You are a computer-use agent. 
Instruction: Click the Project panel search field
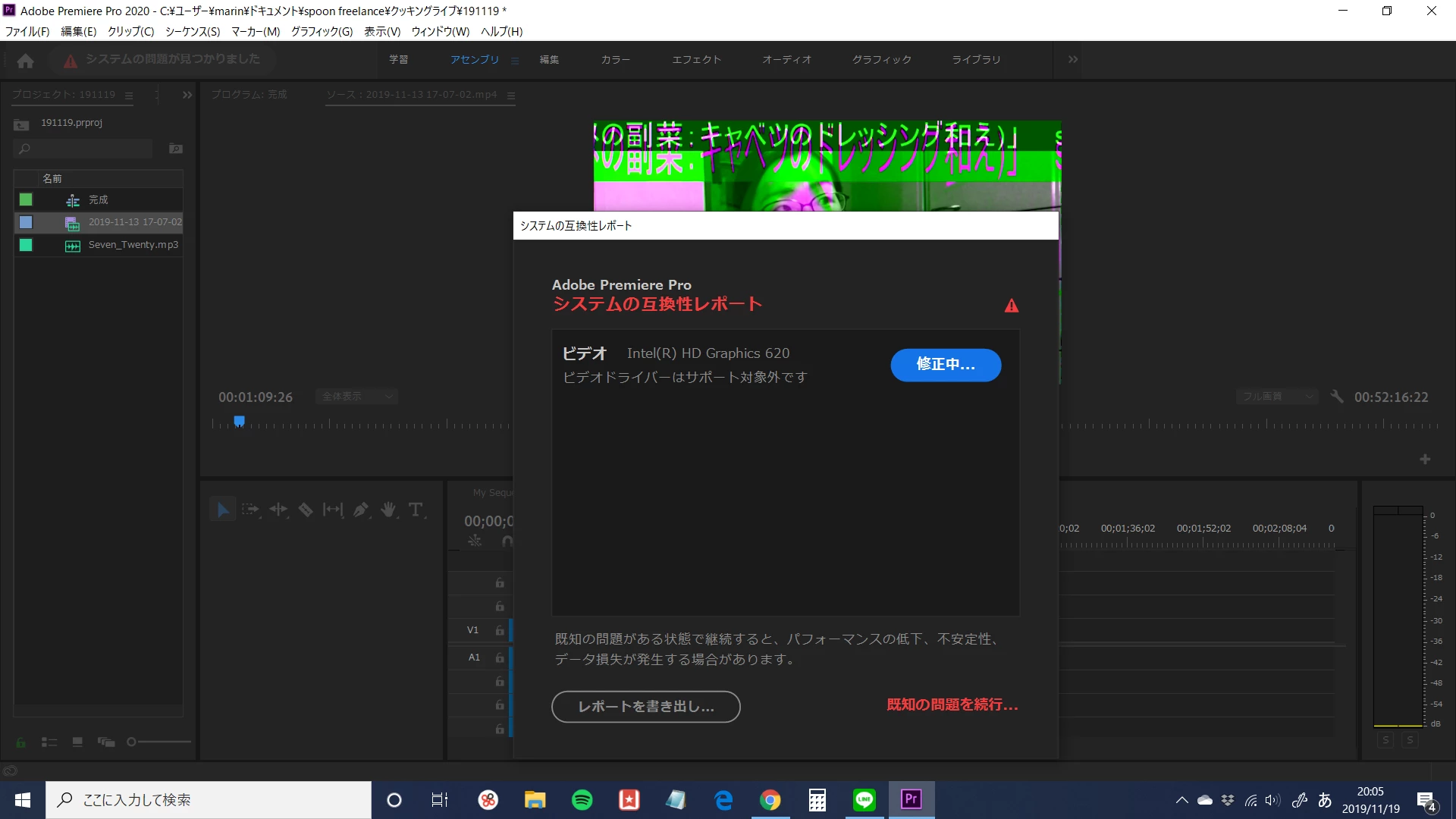(83, 149)
